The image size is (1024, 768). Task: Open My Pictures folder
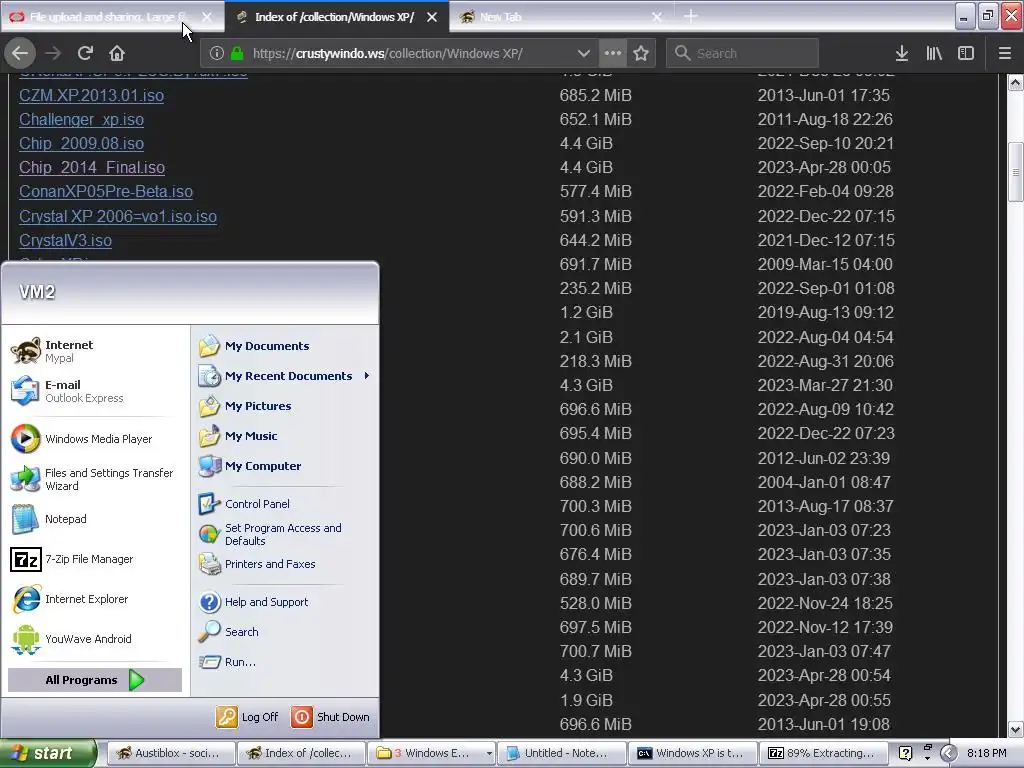coord(285,406)
